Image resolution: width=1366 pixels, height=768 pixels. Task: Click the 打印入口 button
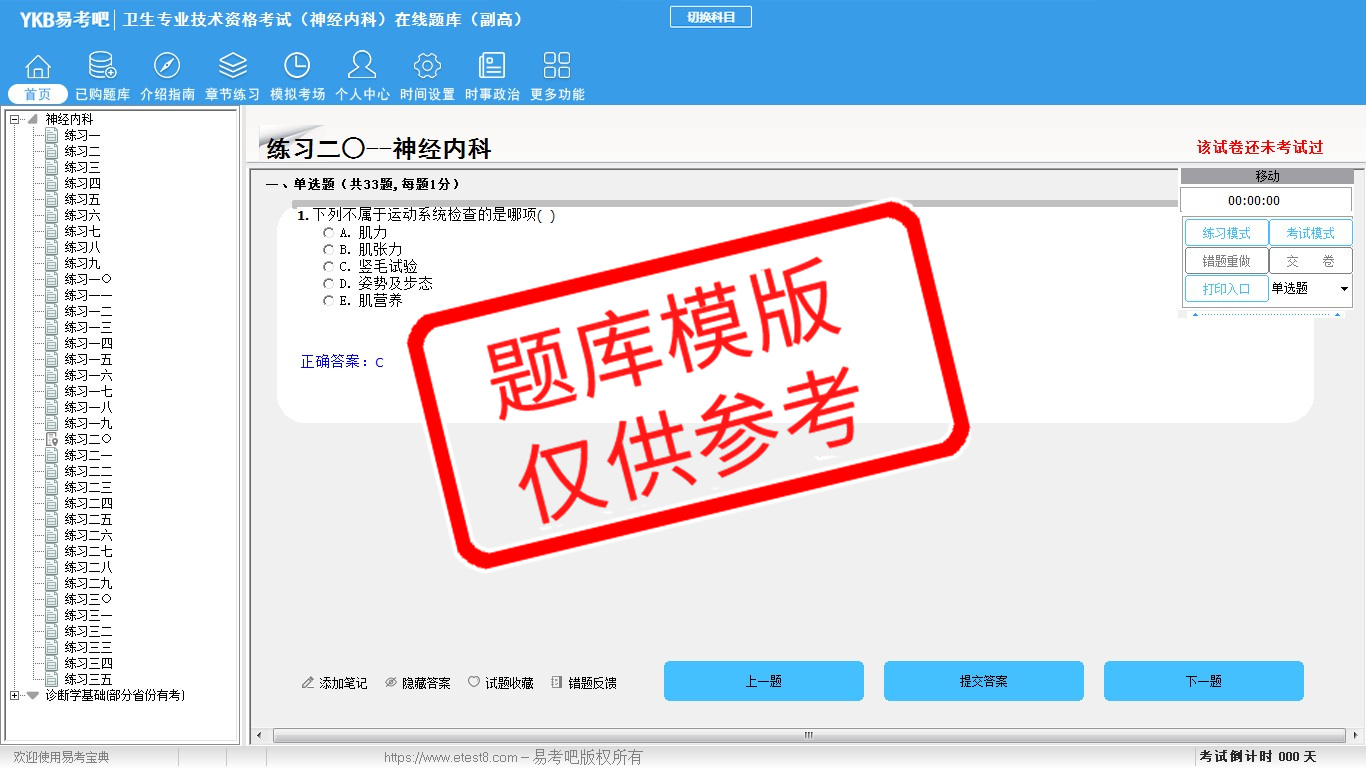click(1226, 289)
